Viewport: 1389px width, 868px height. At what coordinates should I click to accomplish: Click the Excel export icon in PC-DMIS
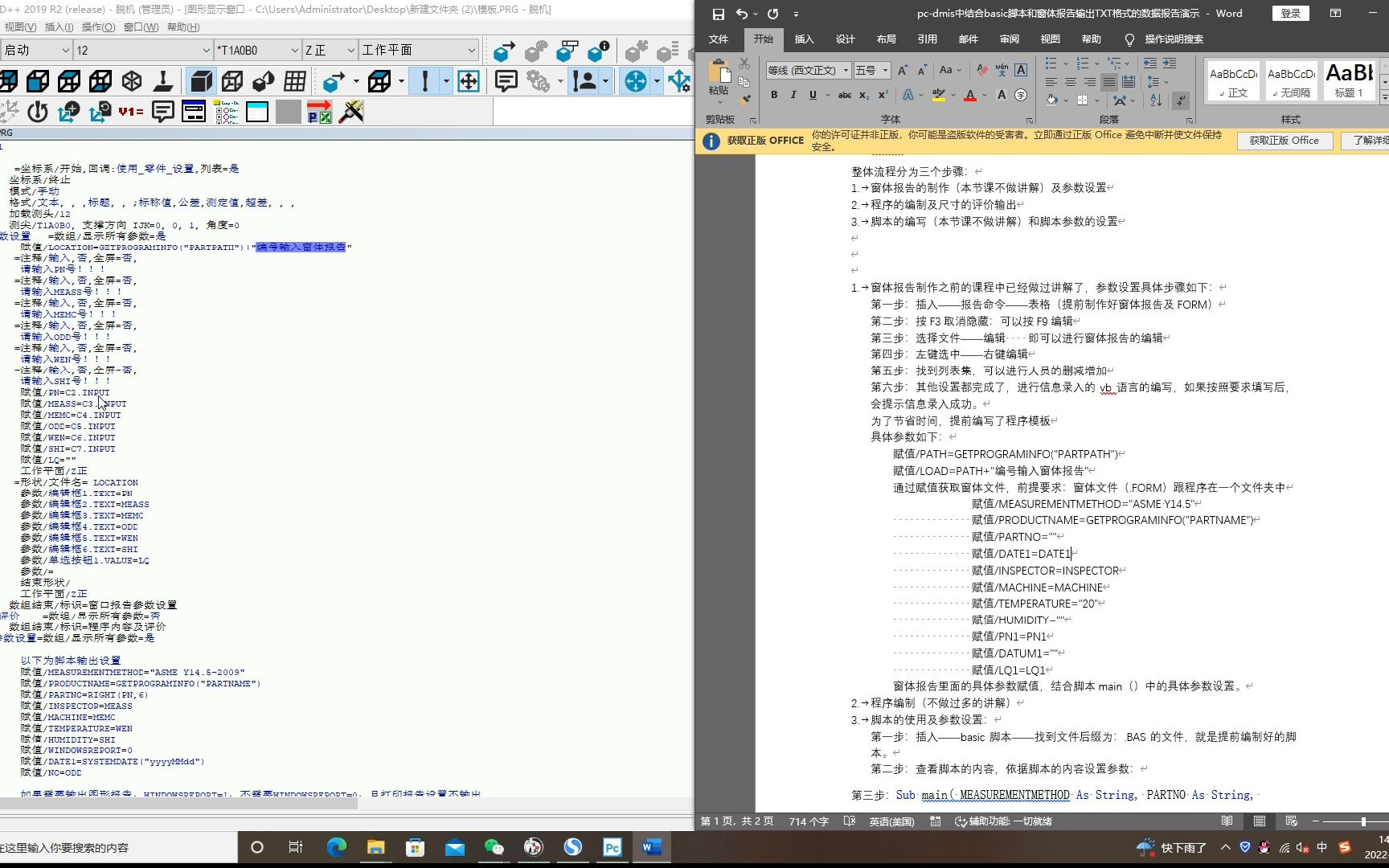[x=319, y=112]
